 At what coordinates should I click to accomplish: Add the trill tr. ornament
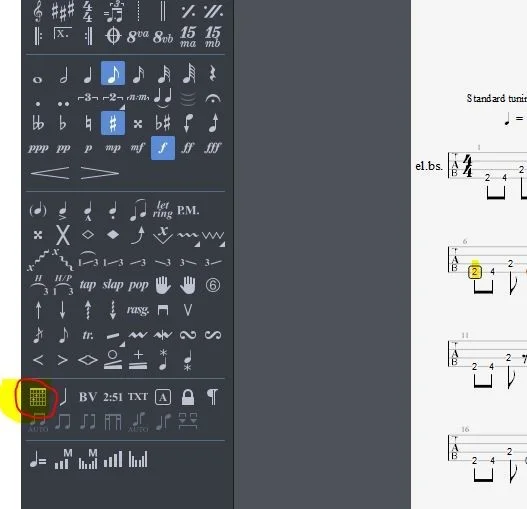coord(88,335)
